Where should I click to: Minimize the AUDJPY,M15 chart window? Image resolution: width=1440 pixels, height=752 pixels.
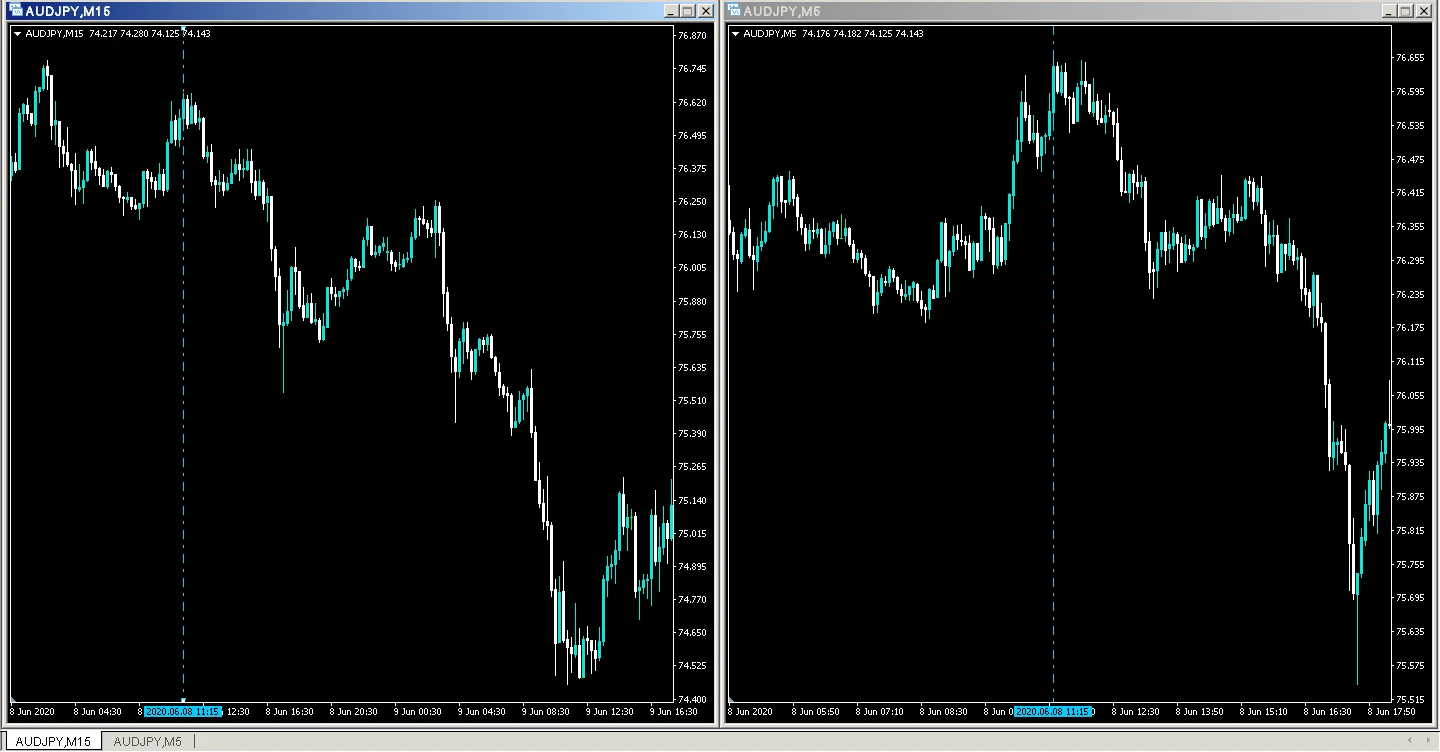coord(670,11)
